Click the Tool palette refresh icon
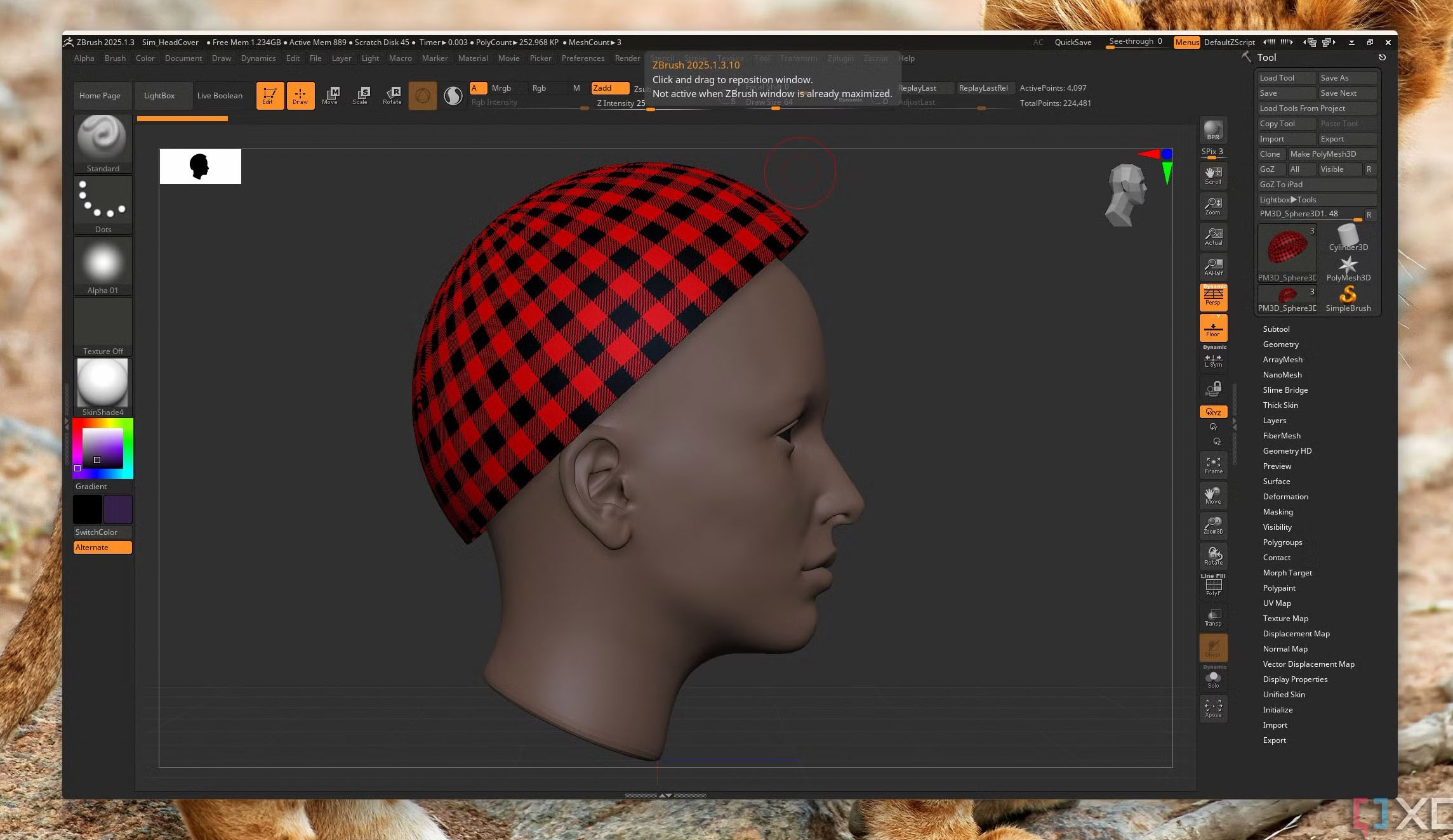The width and height of the screenshot is (1453, 840). click(1382, 58)
